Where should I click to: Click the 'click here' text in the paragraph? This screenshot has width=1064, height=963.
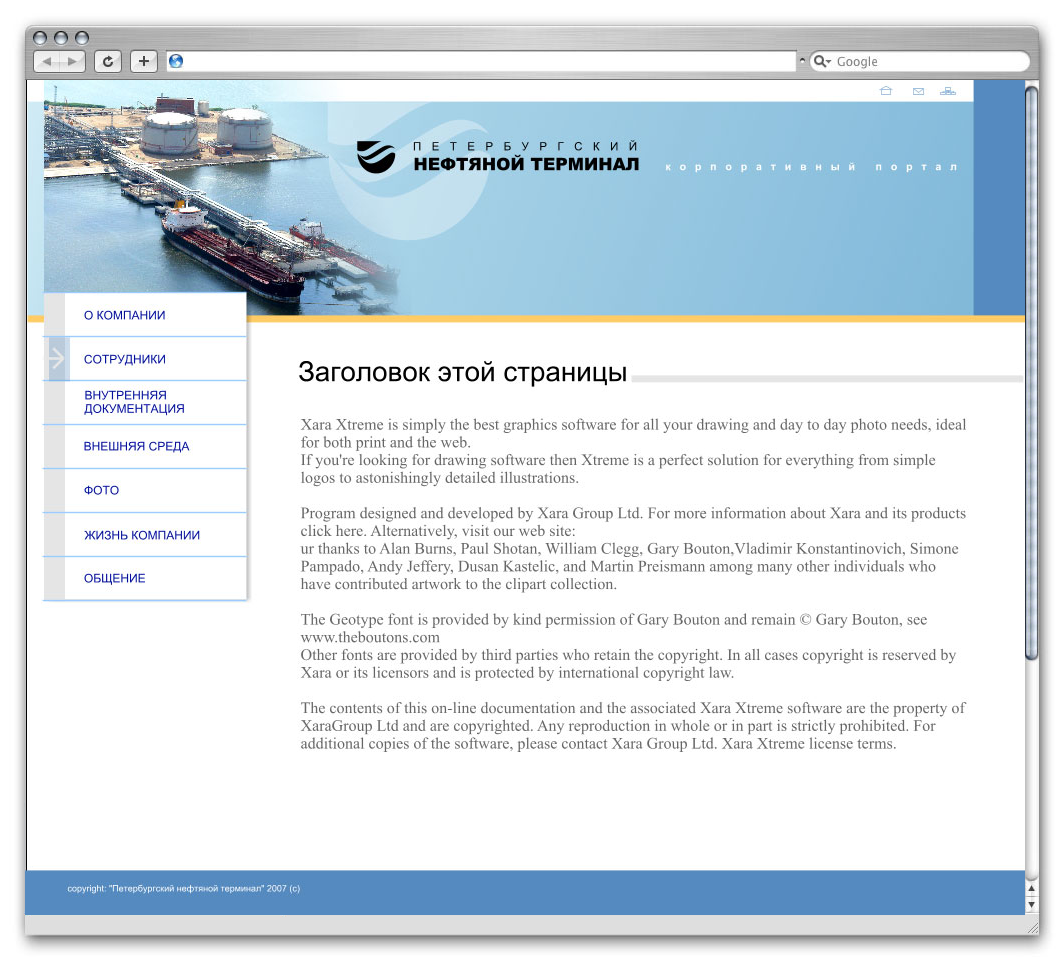tap(332, 531)
